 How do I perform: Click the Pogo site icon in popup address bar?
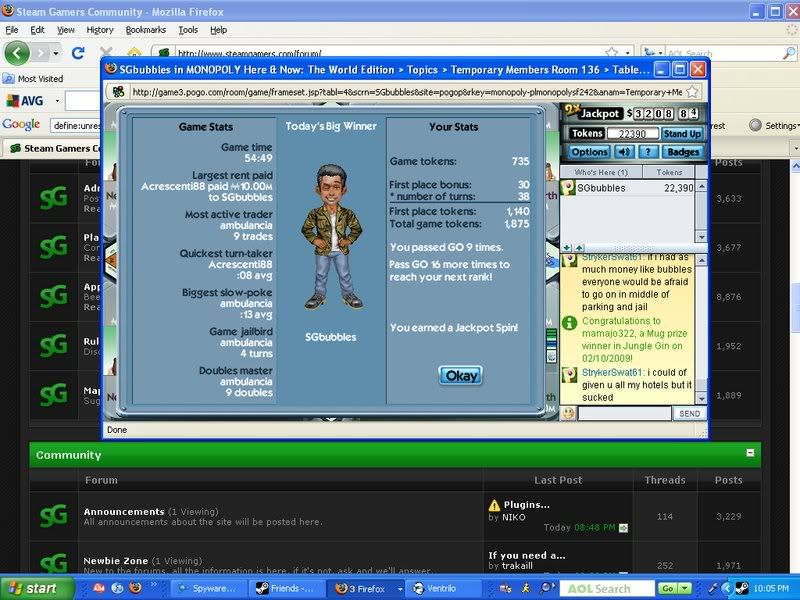coord(119,92)
